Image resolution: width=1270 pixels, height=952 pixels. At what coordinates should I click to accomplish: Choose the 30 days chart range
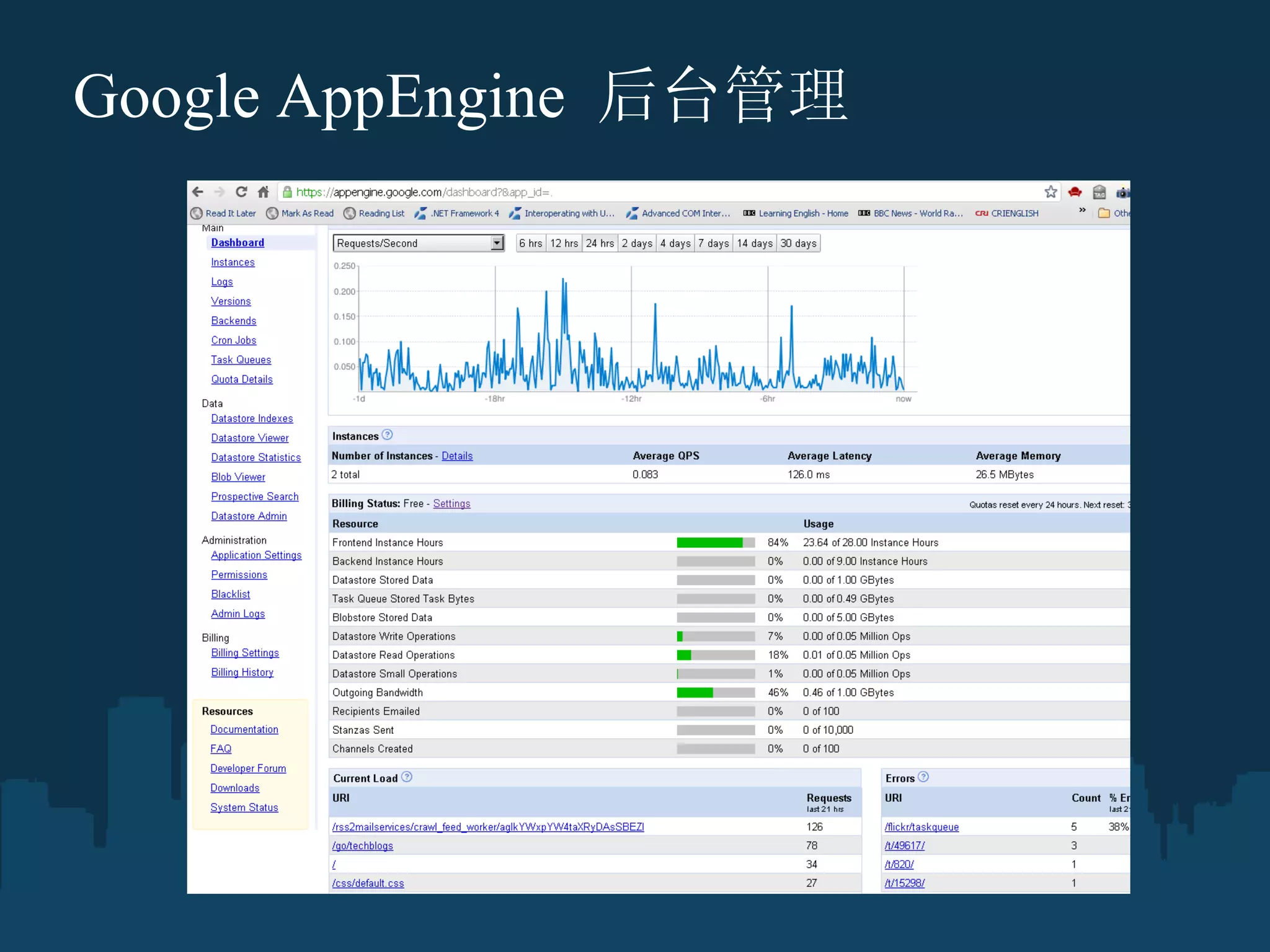click(x=798, y=244)
